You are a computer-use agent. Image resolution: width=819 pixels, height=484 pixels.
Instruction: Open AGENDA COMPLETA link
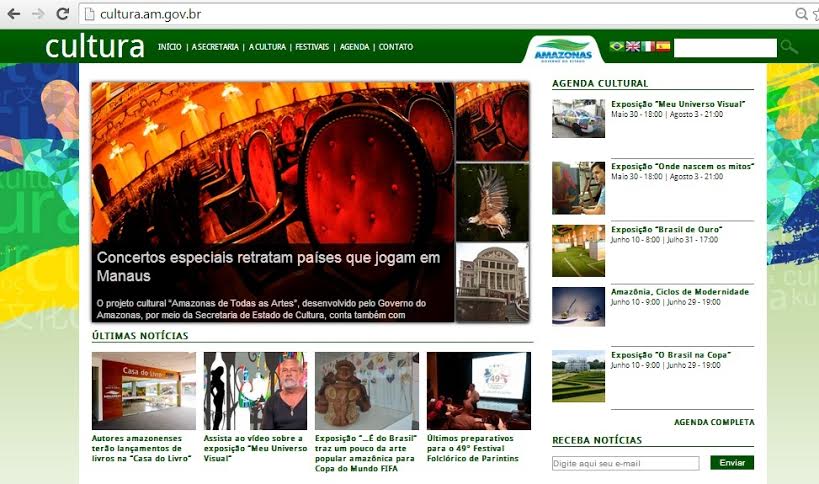[714, 422]
